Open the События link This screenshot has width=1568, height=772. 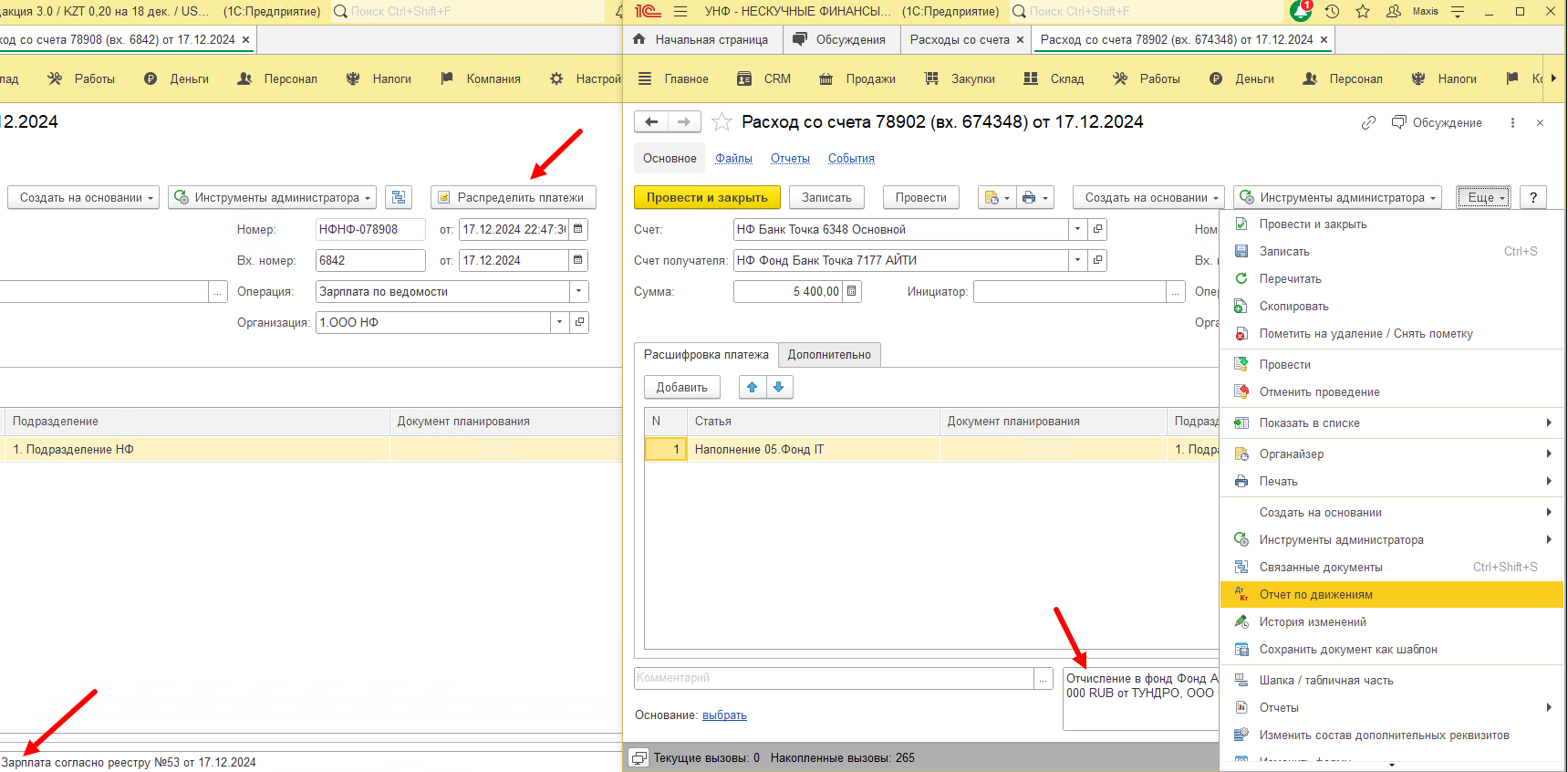851,158
